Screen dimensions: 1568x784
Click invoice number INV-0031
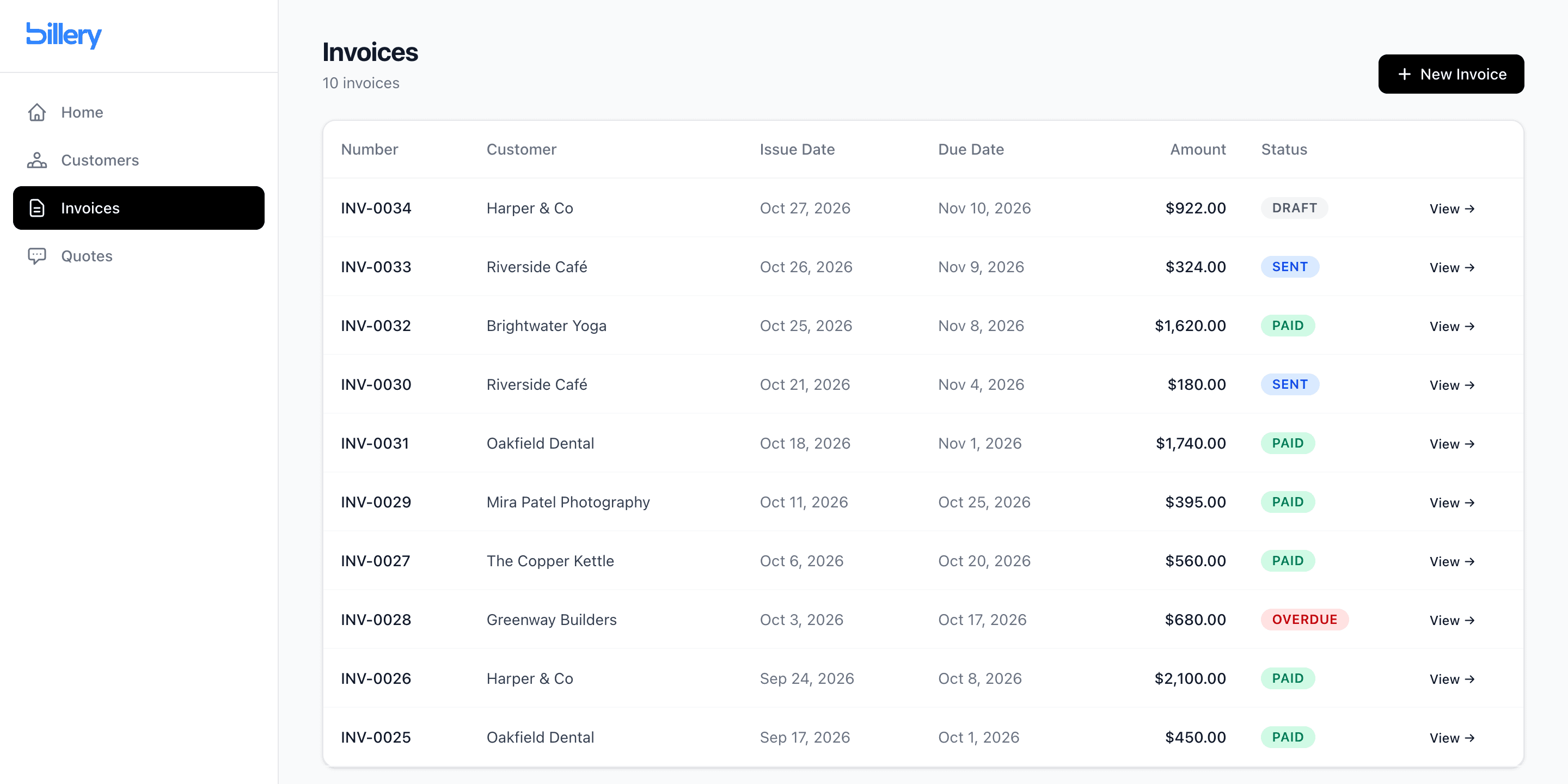pos(375,443)
